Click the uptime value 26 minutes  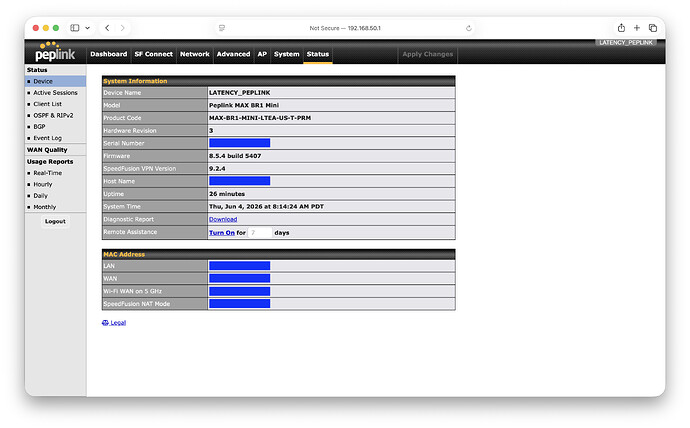tap(227, 194)
